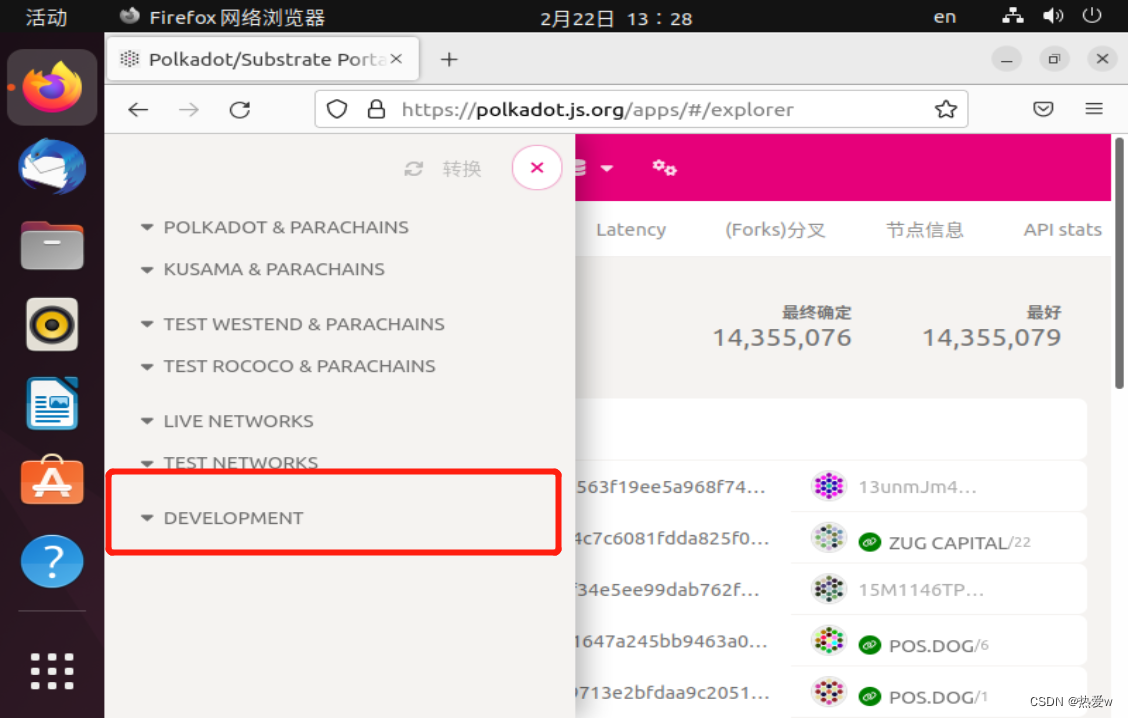Screen dimensions: 1128x718
Task: Open the Pocket save icon
Action: point(1043,109)
